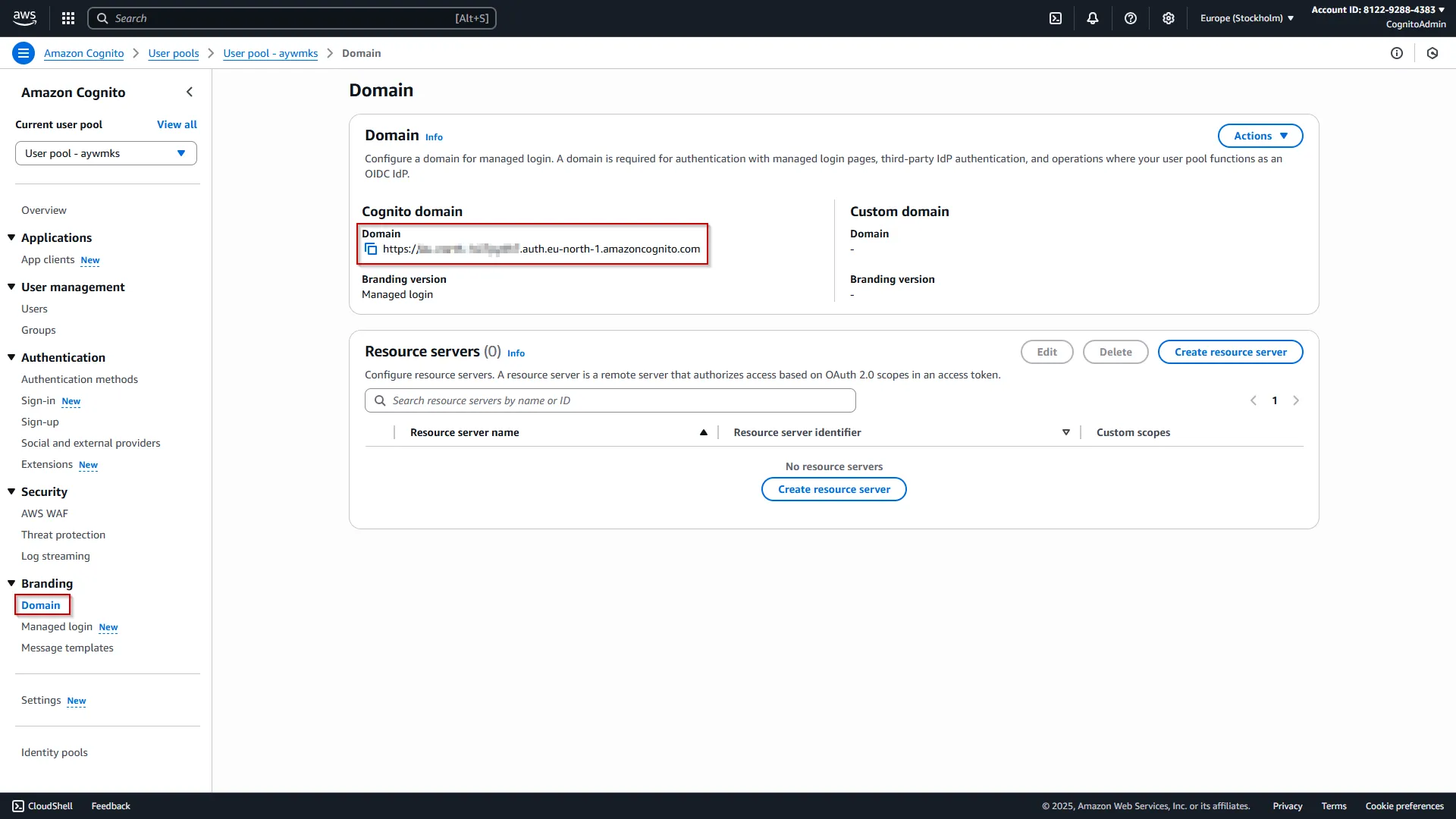Click Feedback in the footer
This screenshot has height=819, width=1456.
click(x=111, y=806)
